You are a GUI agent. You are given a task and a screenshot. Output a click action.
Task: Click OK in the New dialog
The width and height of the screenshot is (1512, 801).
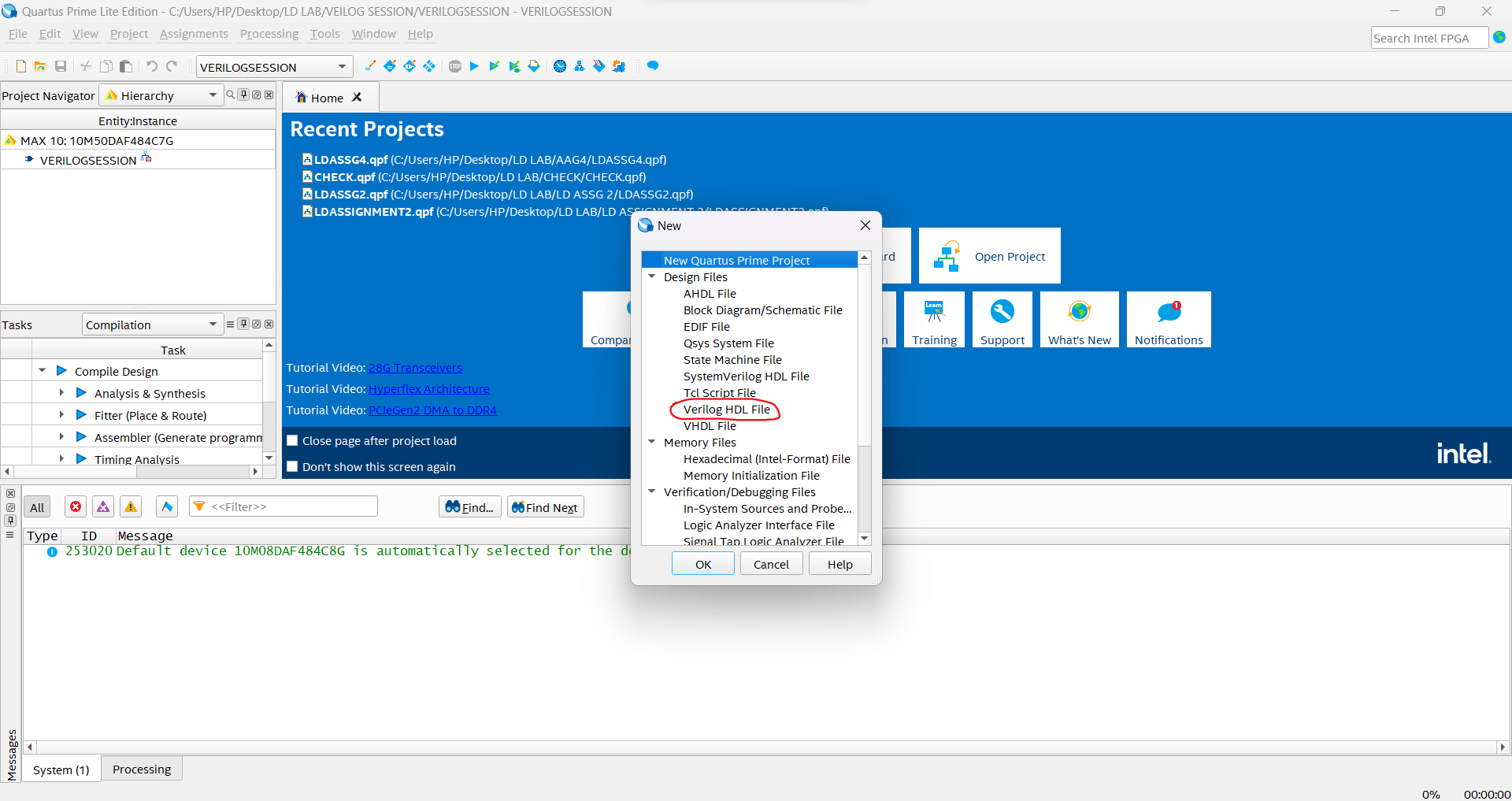tap(703, 564)
